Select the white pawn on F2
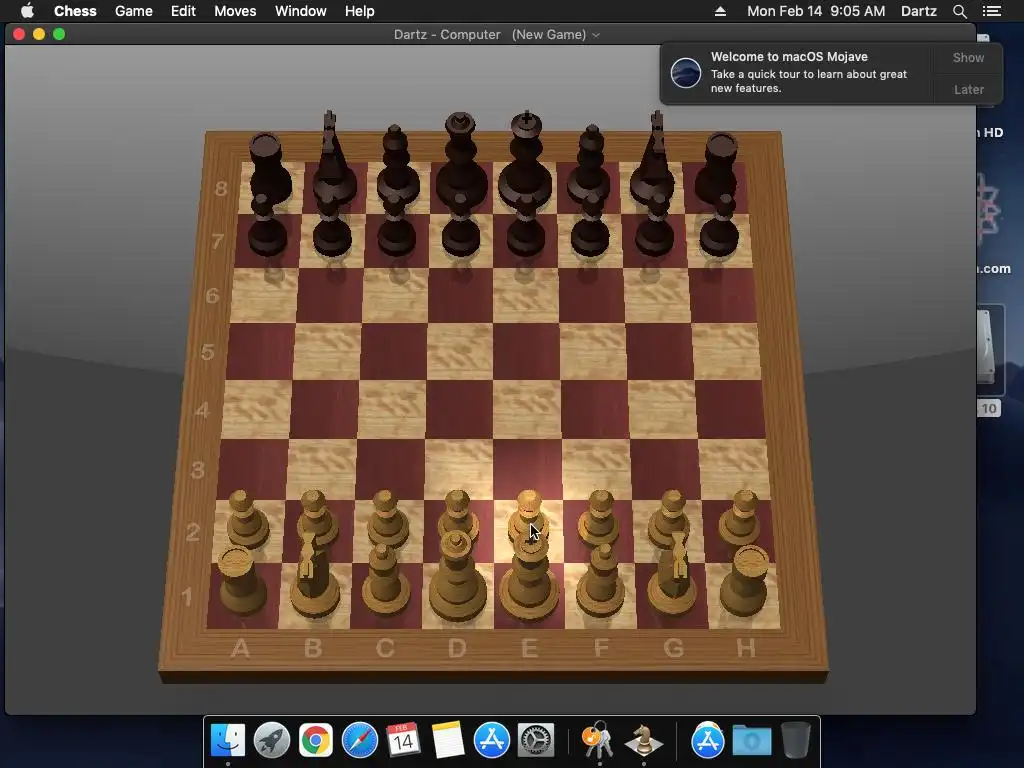 coord(599,519)
